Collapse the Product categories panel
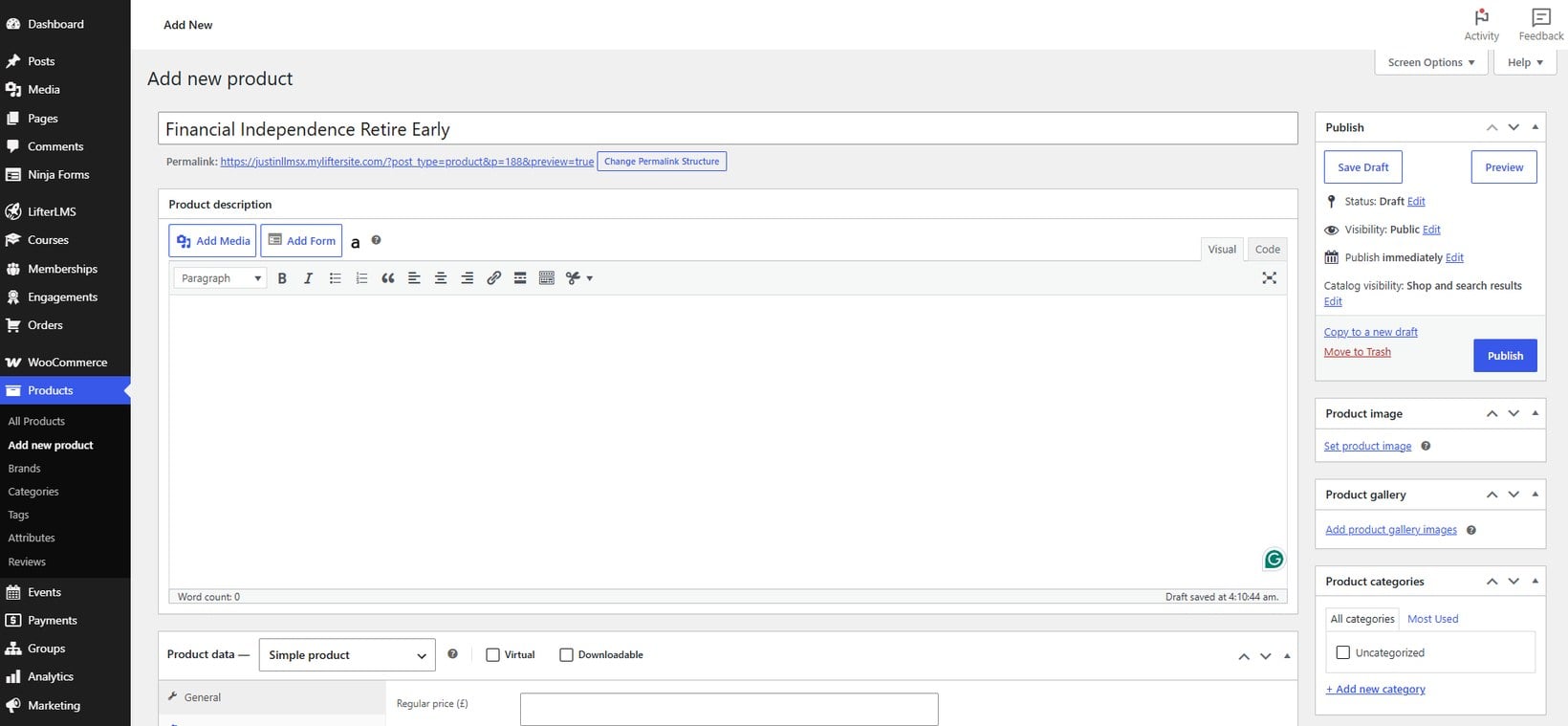The height and width of the screenshot is (726, 1568). click(x=1535, y=582)
